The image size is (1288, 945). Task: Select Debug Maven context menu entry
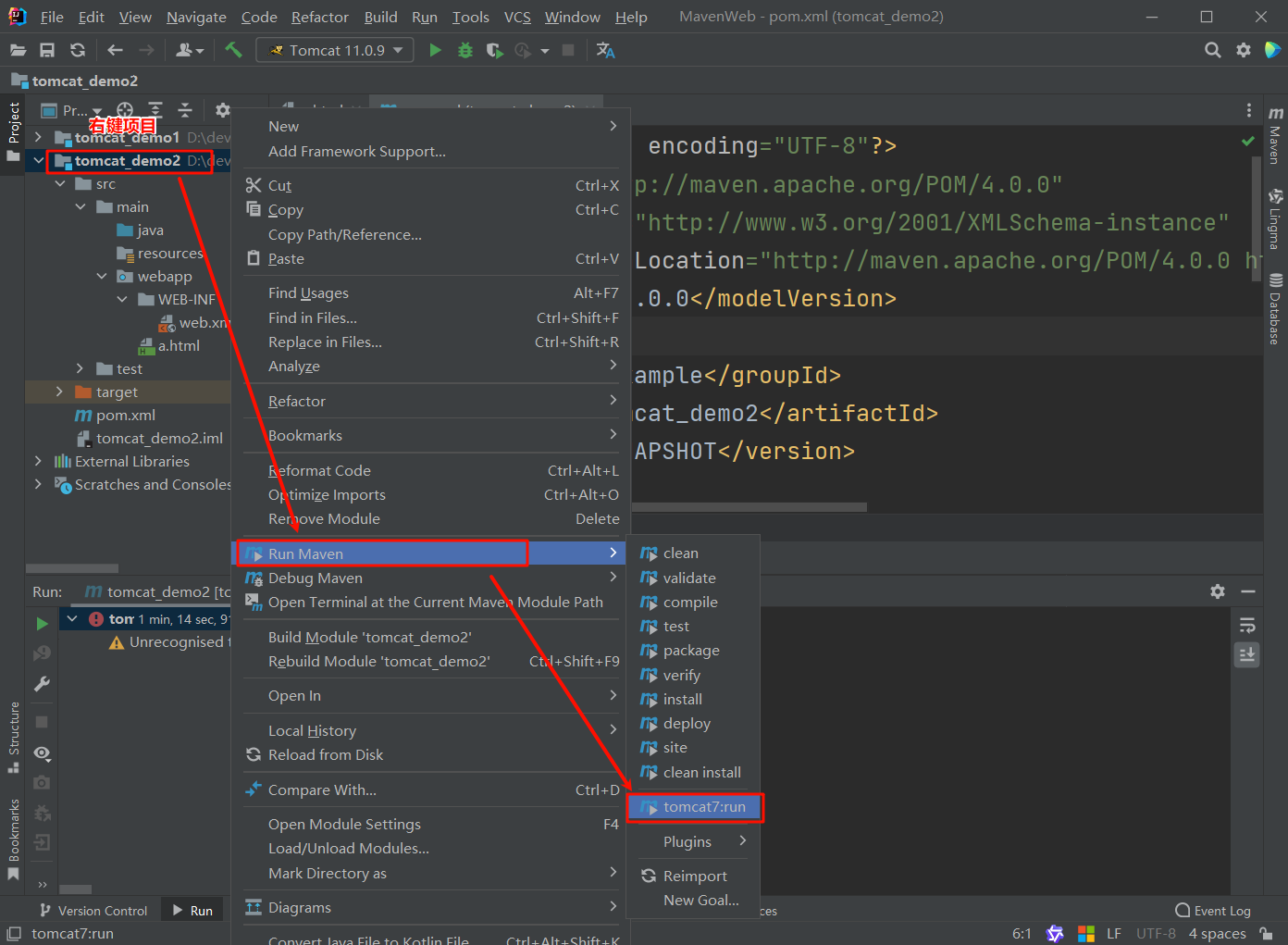coord(430,578)
